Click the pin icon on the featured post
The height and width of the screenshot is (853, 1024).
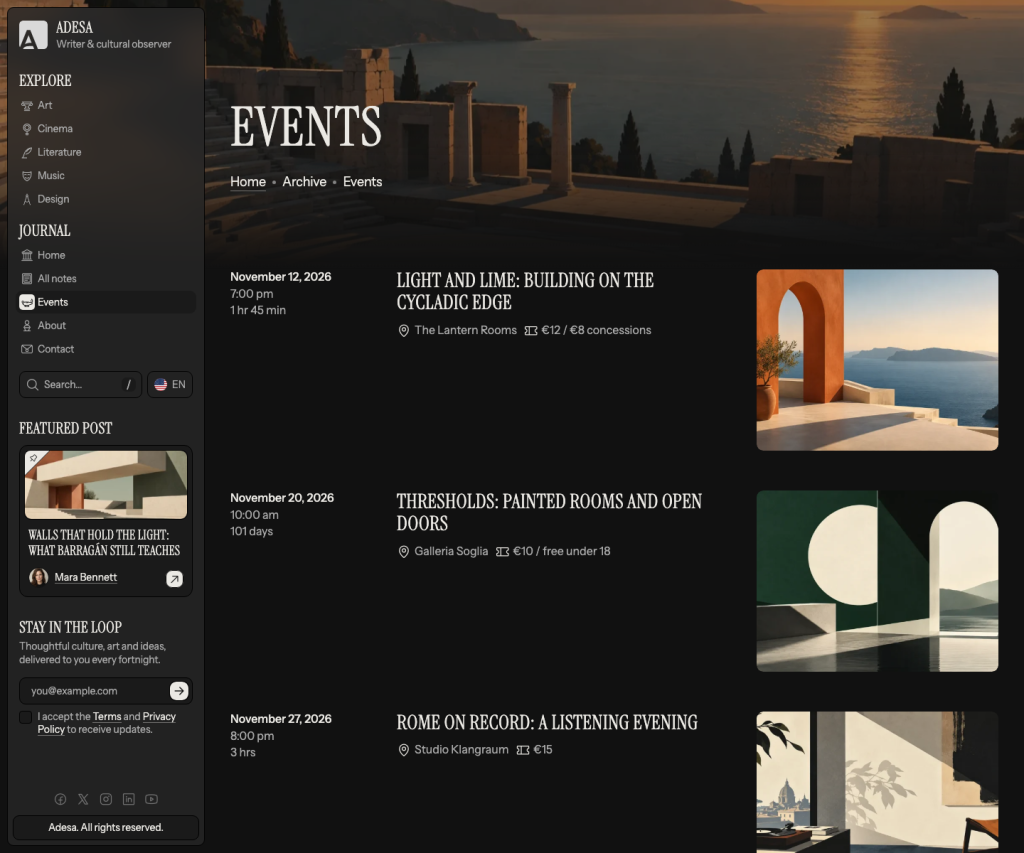[33, 459]
